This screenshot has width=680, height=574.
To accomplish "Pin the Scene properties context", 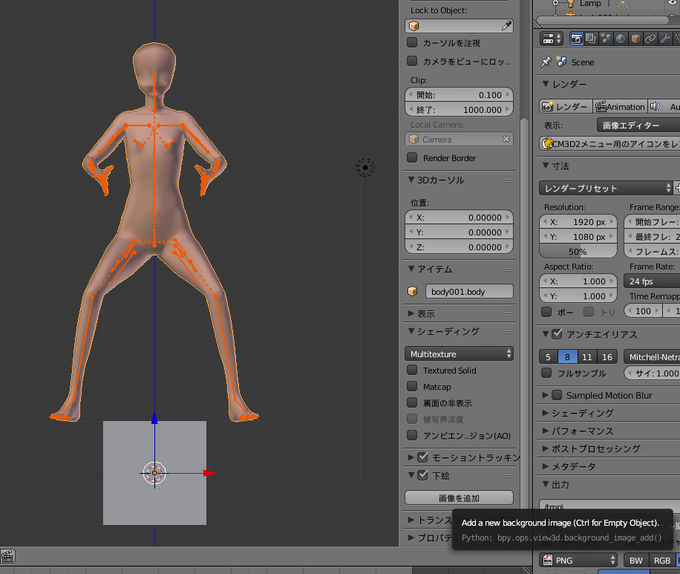I will (546, 62).
